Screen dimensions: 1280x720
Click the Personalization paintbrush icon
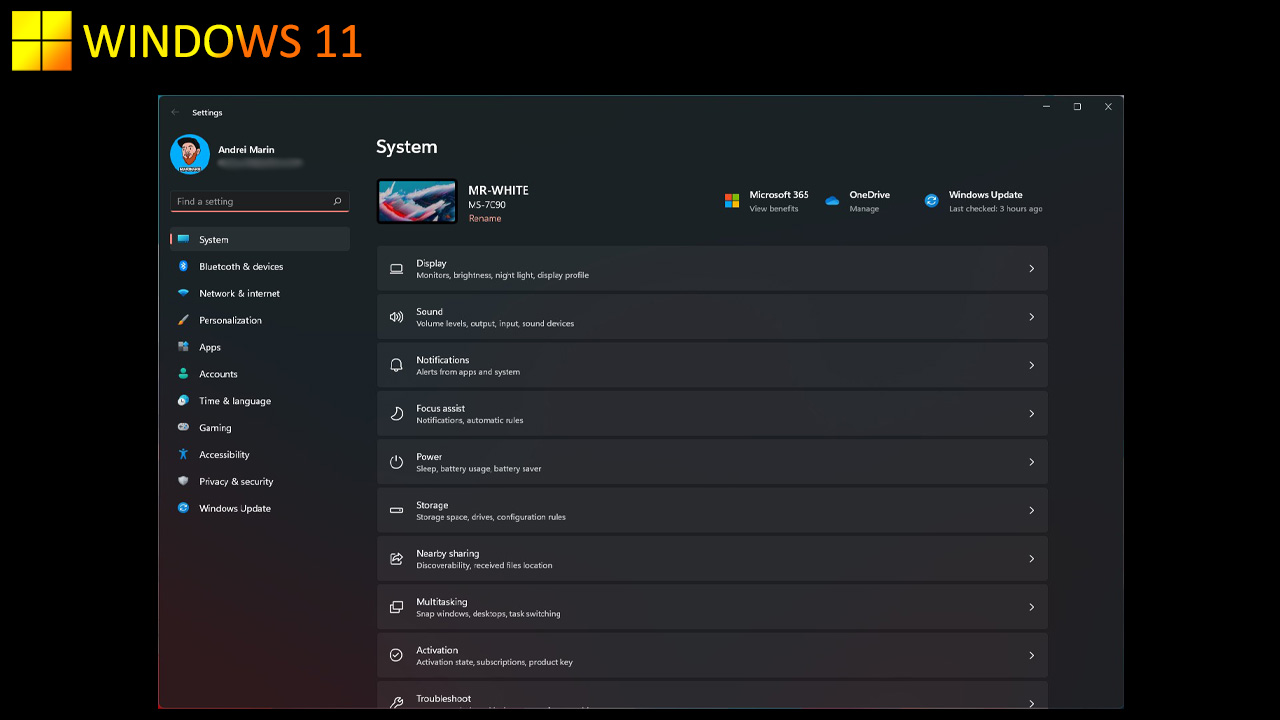(x=183, y=320)
